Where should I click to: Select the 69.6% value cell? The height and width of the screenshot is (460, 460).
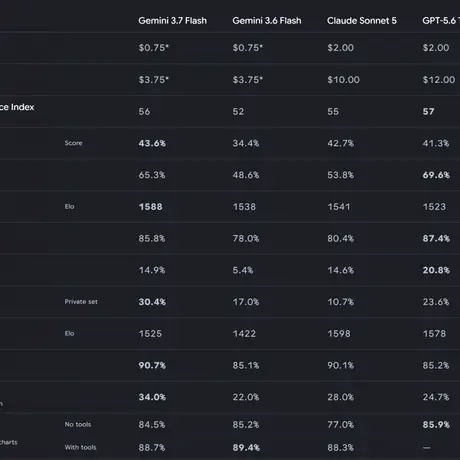tap(436, 175)
